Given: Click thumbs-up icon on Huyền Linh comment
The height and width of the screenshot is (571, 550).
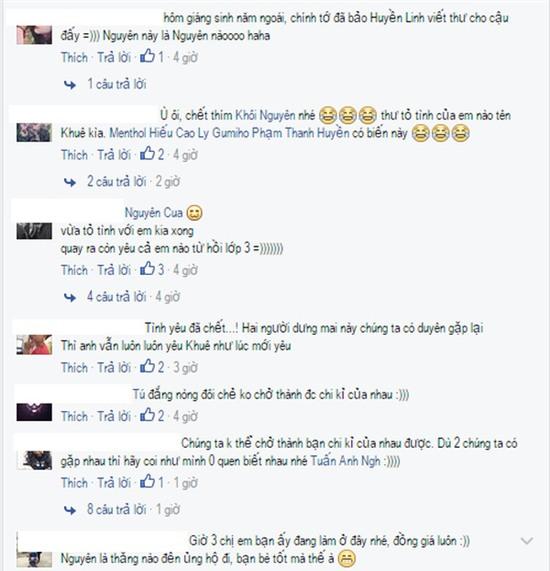Looking at the screenshot, I should pos(148,56).
